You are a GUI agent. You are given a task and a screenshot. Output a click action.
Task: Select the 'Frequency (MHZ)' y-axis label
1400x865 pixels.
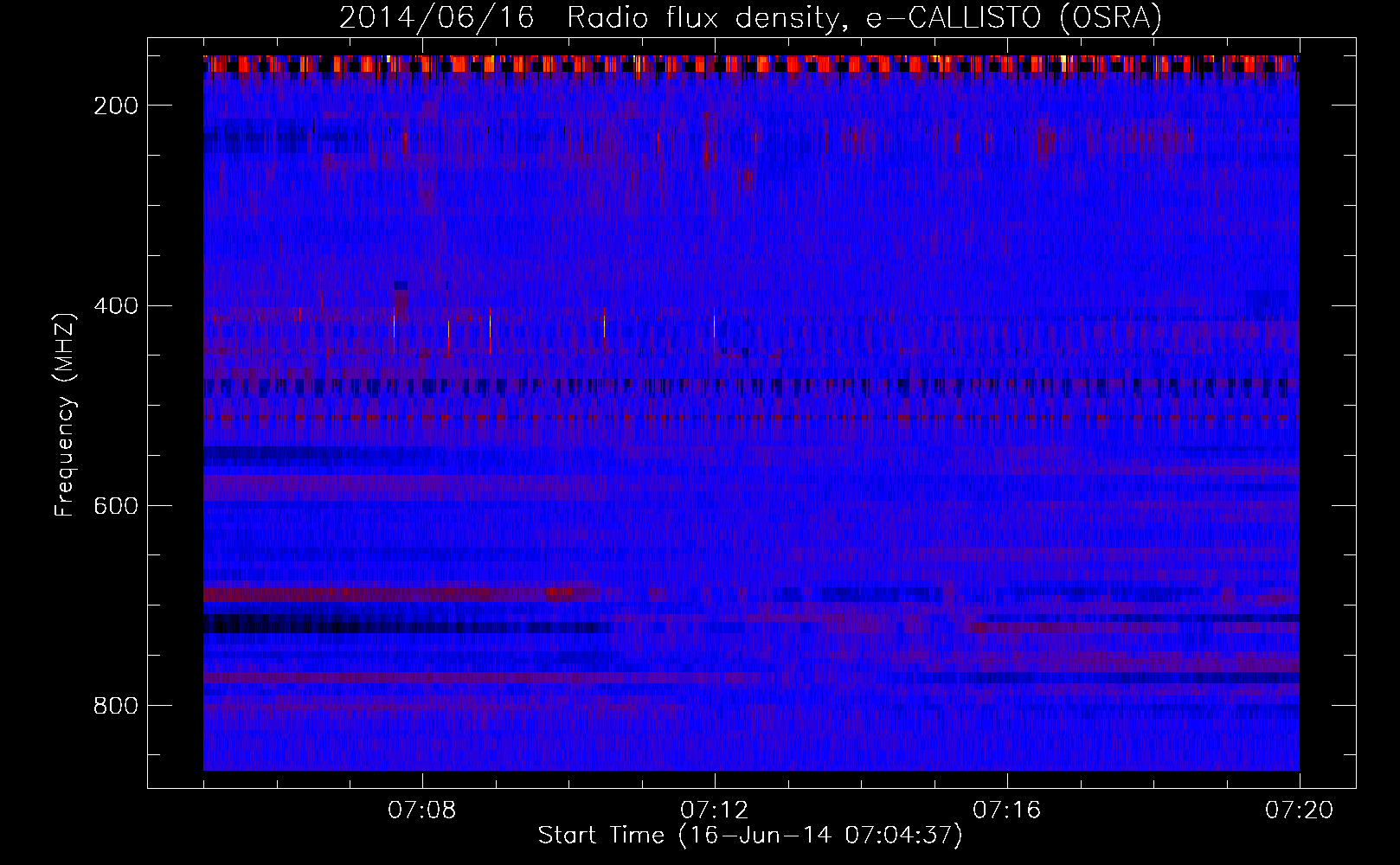coord(65,414)
